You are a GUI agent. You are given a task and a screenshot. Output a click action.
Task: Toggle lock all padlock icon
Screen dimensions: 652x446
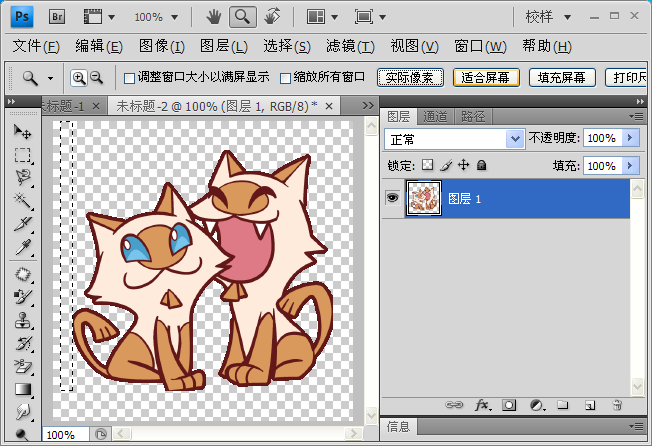(482, 165)
